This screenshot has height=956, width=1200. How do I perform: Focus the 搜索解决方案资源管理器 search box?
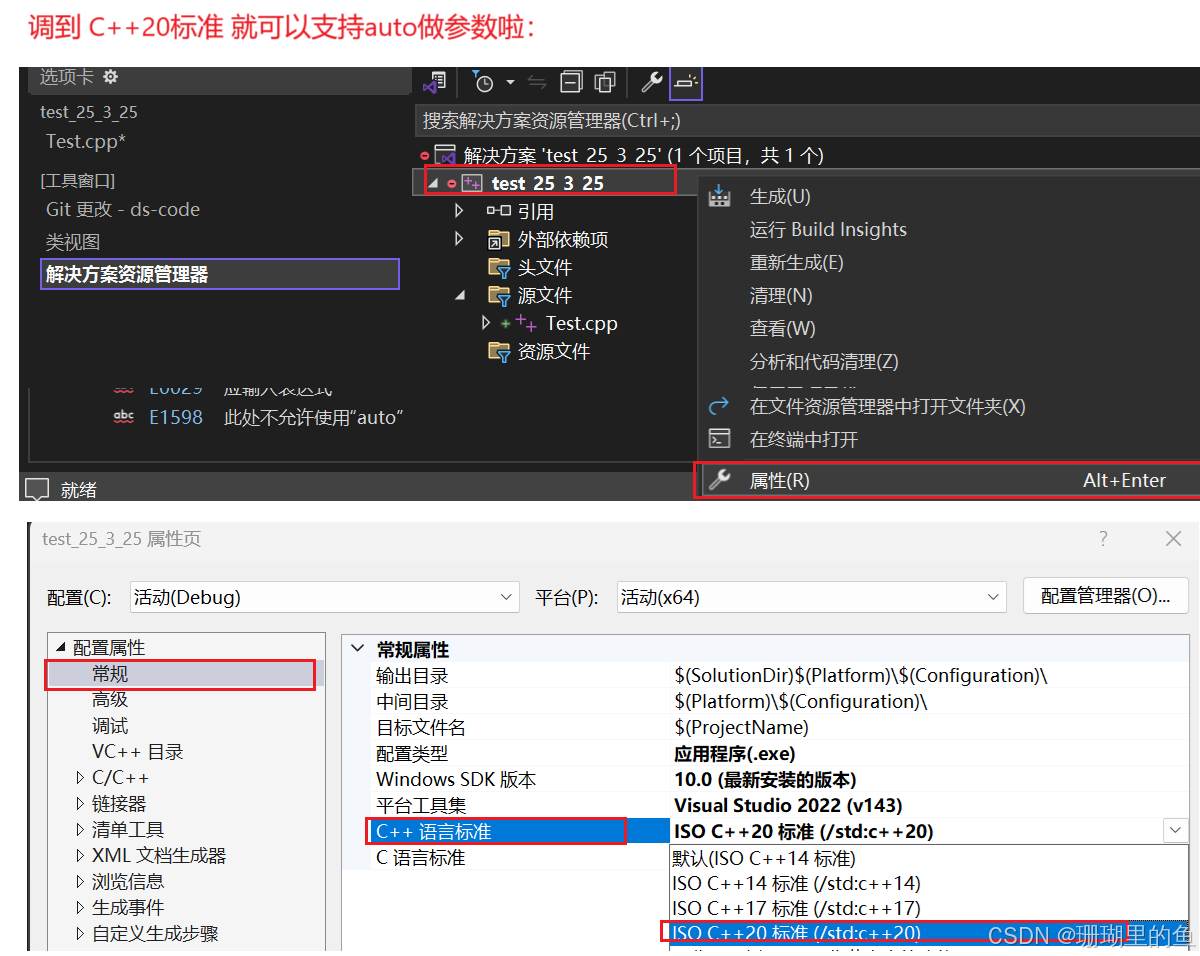click(x=806, y=121)
